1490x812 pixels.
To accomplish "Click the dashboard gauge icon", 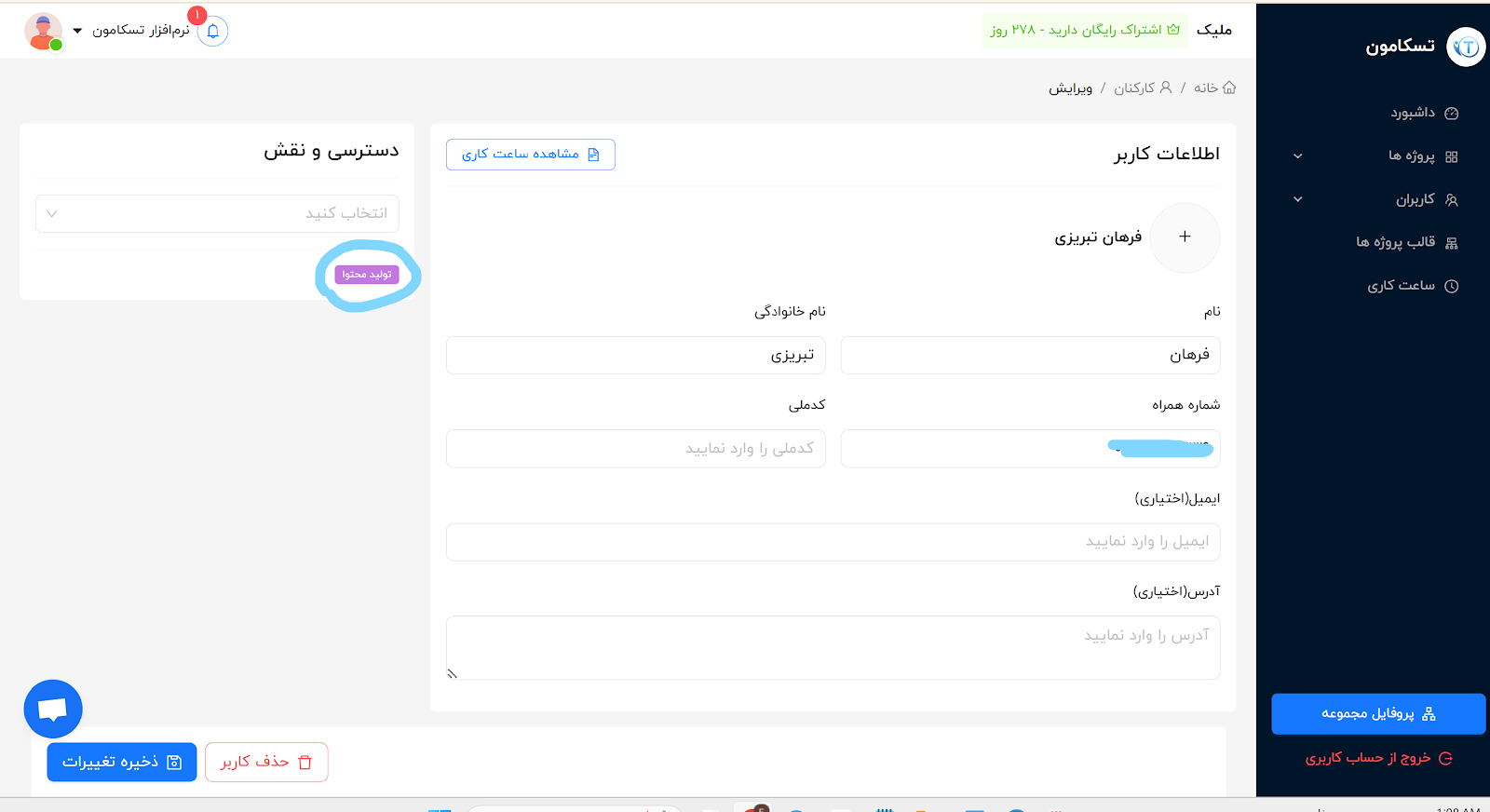I will pos(1451,114).
